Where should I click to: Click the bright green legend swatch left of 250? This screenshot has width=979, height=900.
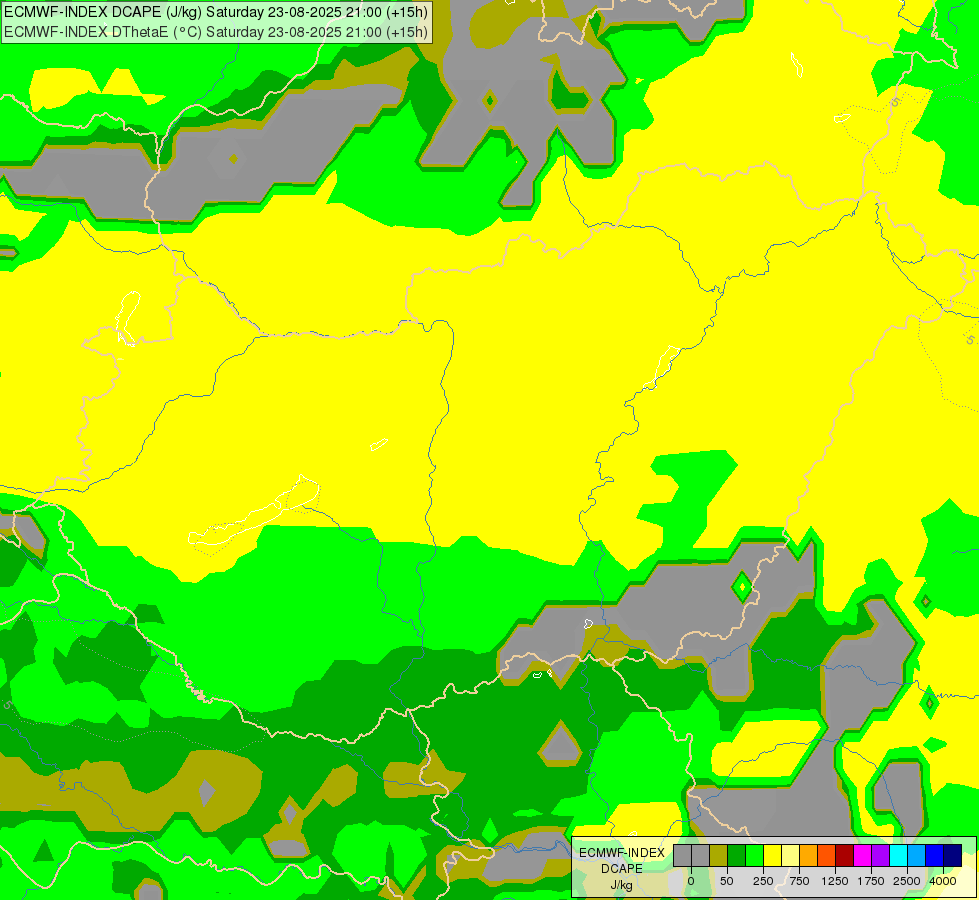click(x=754, y=855)
